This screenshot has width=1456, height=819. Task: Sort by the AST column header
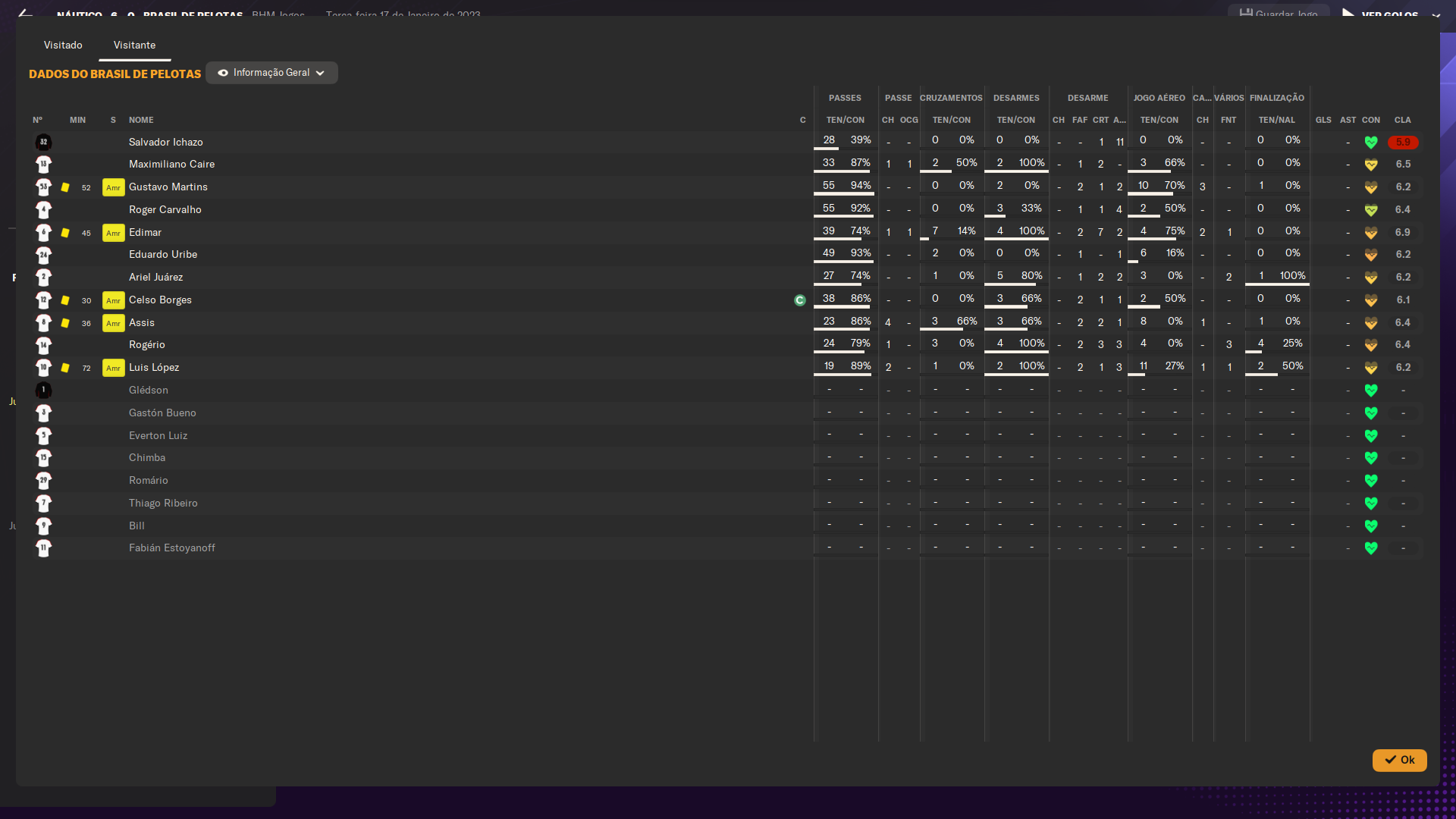click(x=1348, y=120)
